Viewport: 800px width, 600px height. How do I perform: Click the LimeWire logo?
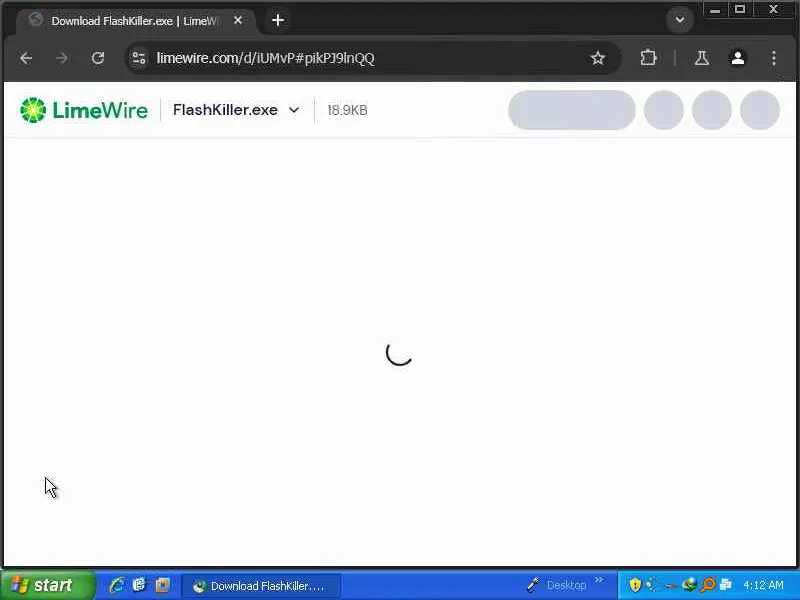click(84, 110)
